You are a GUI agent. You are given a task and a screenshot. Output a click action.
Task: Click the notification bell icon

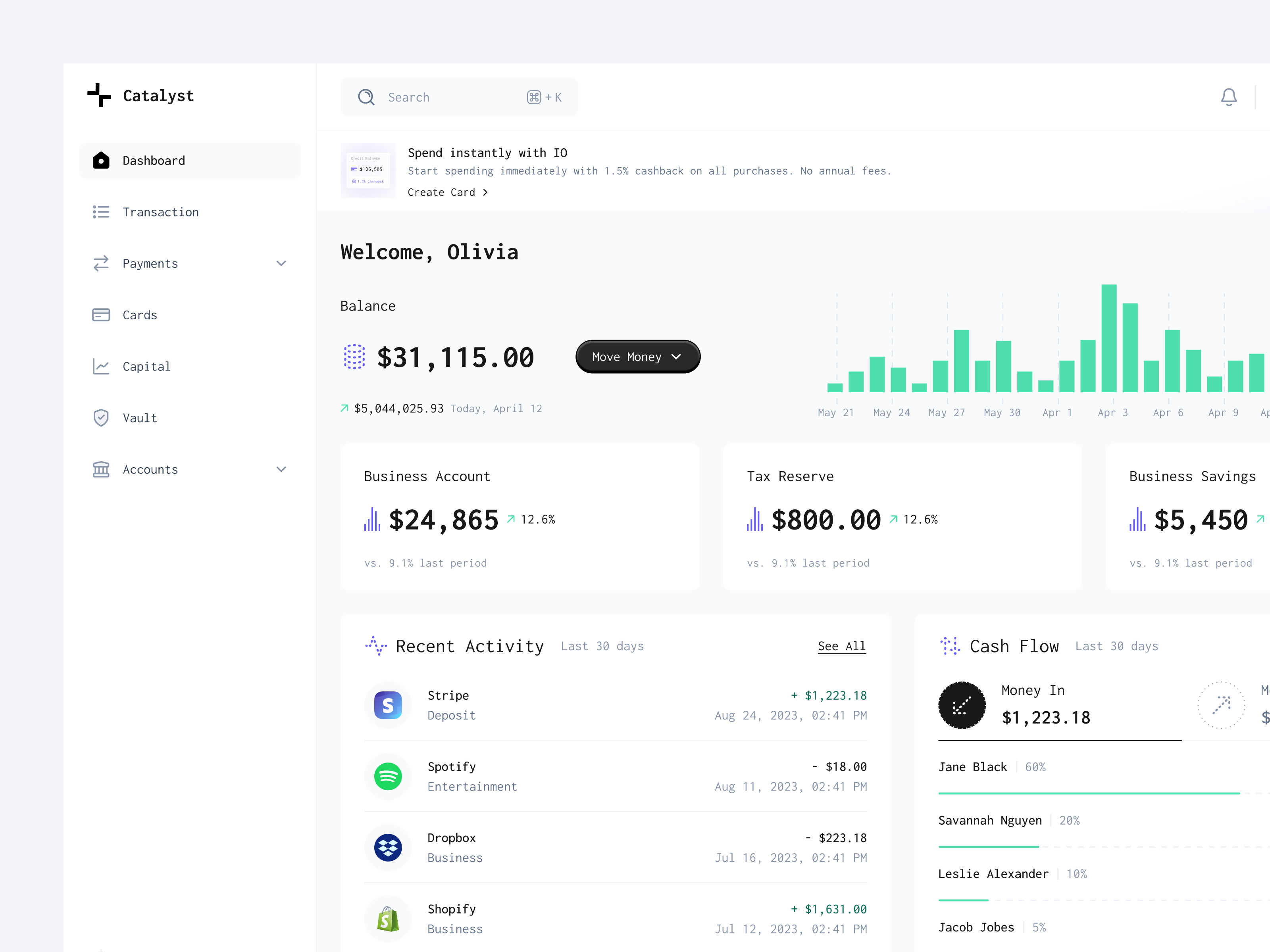tap(1229, 97)
